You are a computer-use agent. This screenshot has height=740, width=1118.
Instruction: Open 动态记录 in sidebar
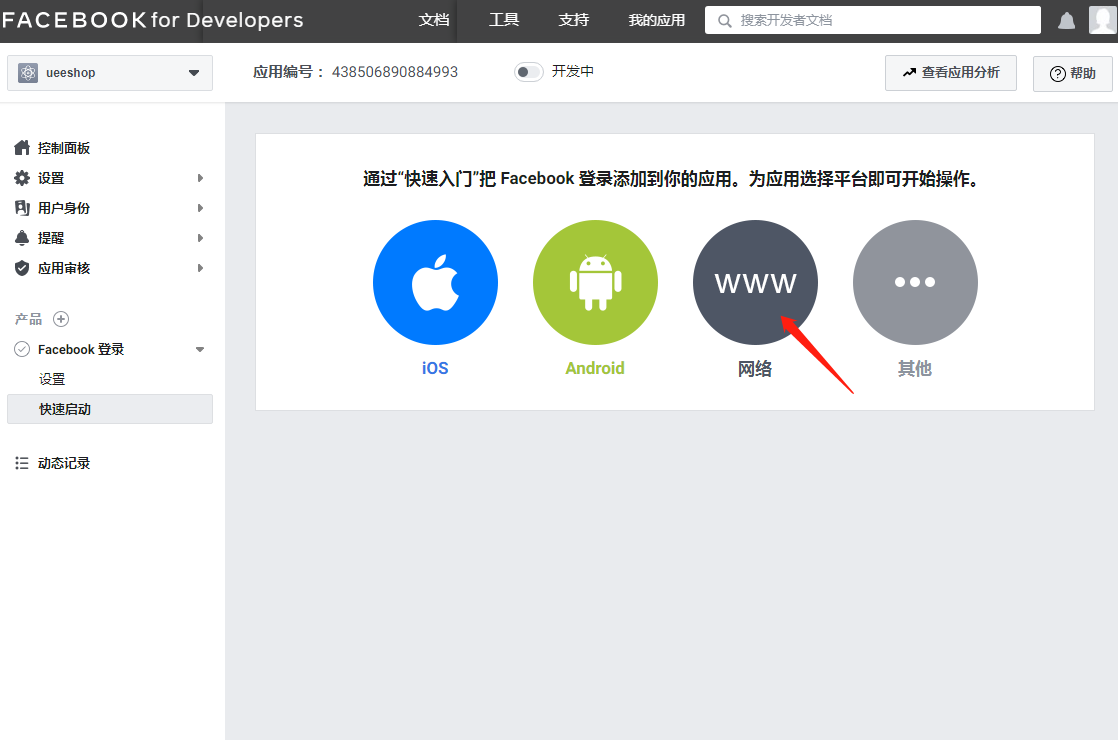(64, 463)
